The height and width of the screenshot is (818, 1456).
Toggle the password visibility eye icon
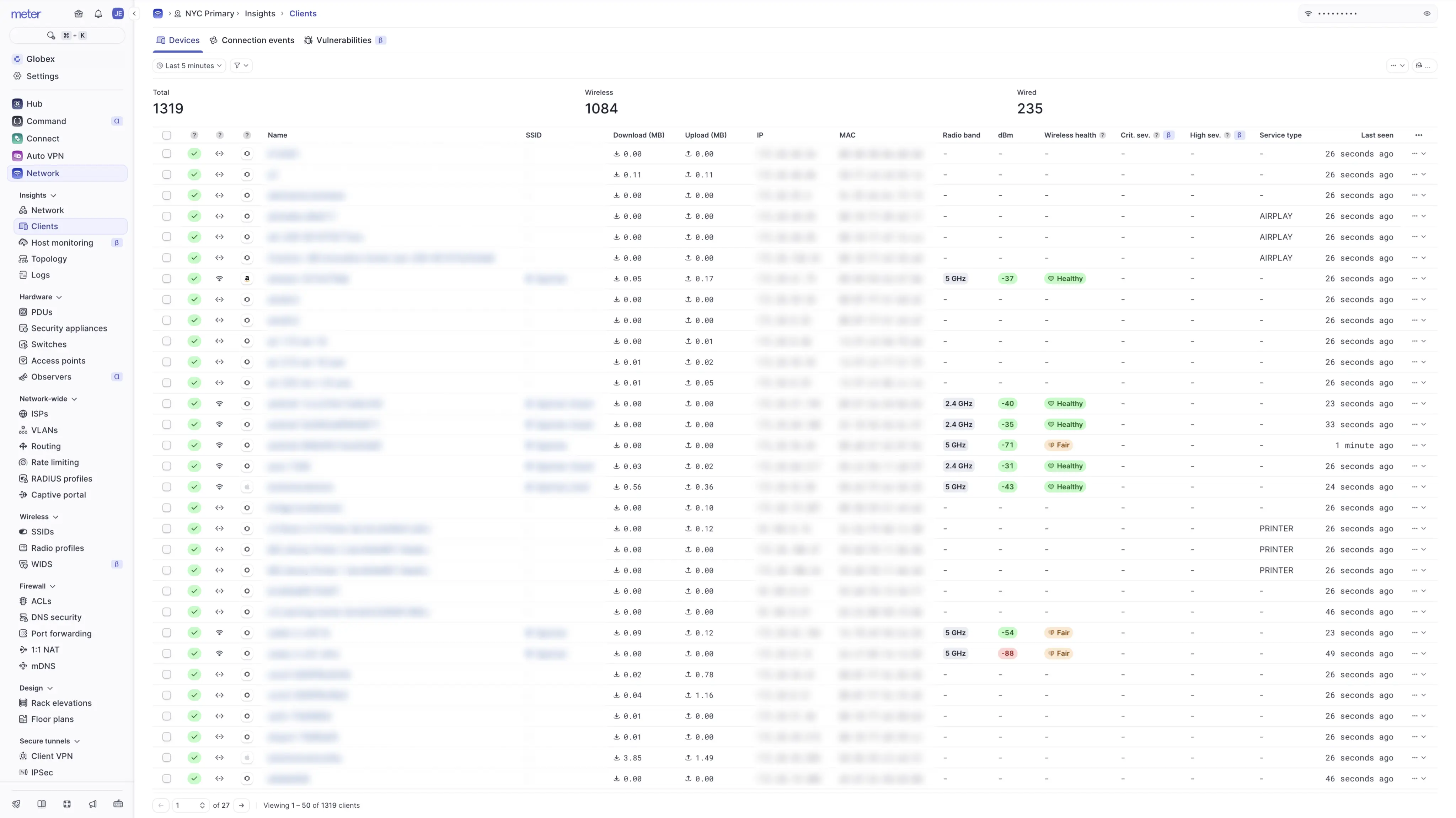tap(1426, 14)
